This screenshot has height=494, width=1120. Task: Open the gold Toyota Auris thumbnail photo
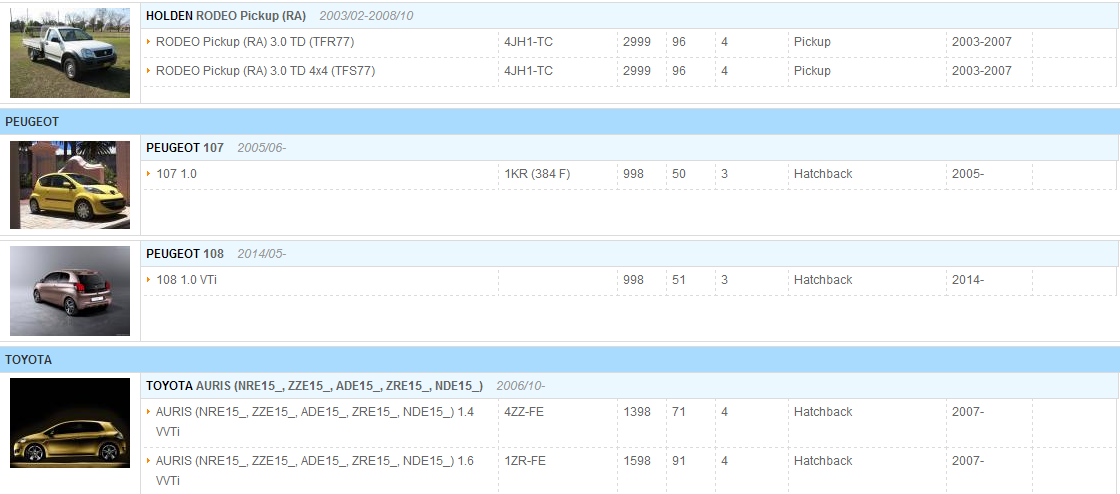coord(70,423)
